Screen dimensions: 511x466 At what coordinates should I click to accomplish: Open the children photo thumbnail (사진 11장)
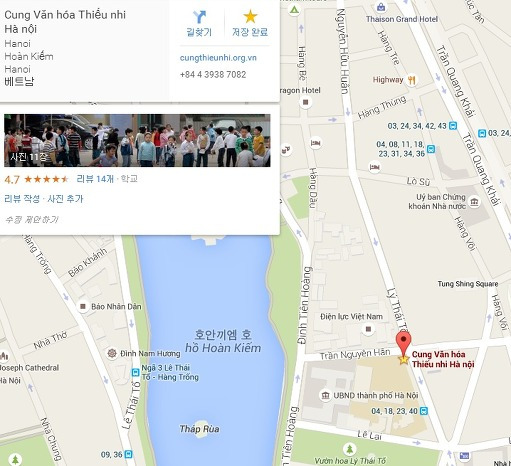tap(137, 140)
